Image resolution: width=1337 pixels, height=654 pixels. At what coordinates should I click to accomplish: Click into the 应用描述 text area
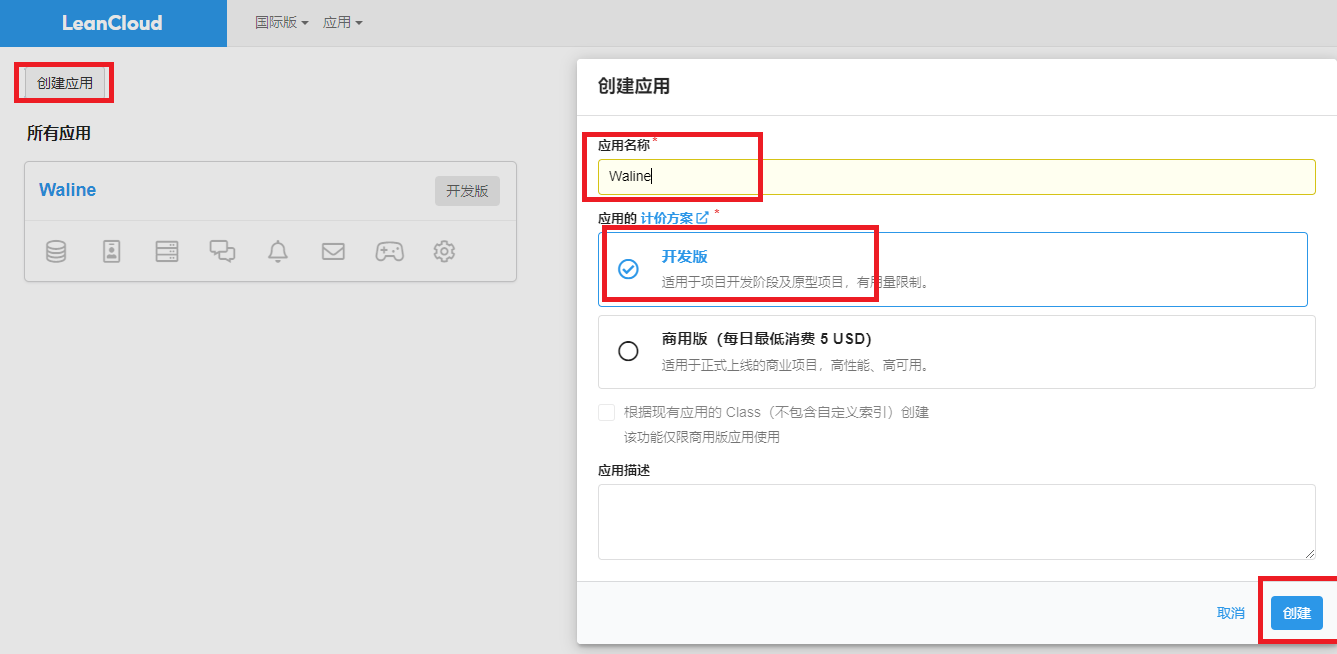(x=956, y=521)
